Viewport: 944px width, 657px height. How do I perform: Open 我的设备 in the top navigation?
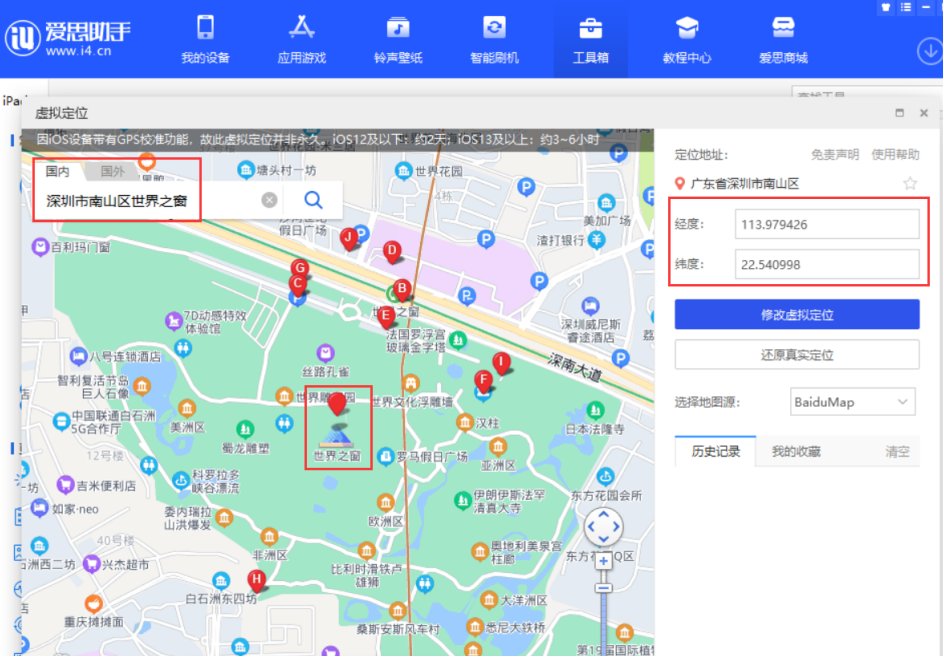tap(205, 39)
